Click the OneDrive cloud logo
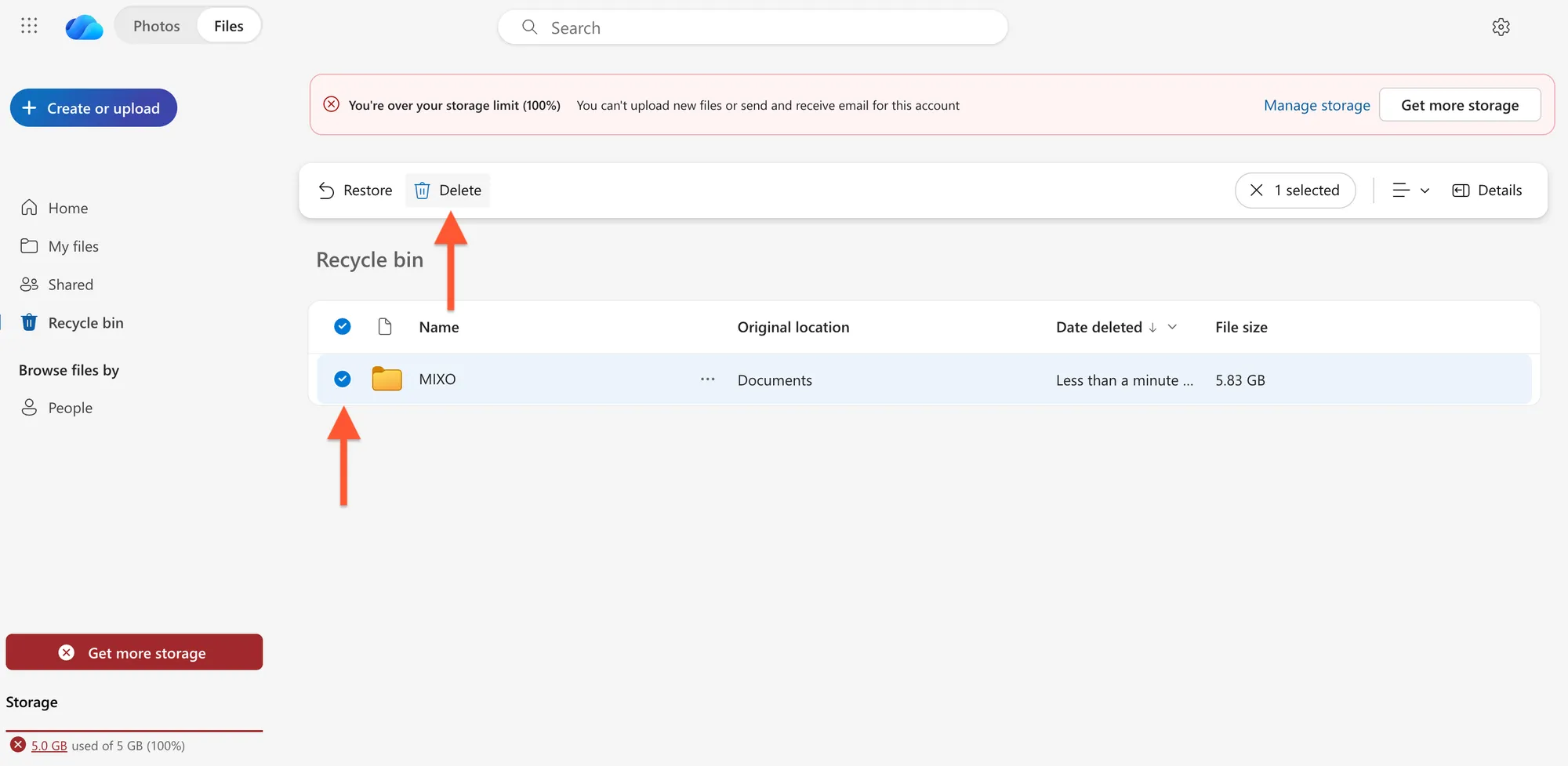 click(x=84, y=27)
